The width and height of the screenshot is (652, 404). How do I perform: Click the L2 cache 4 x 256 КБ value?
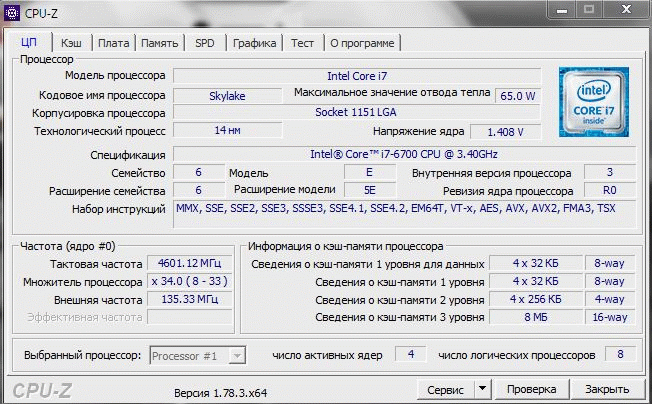pos(536,299)
